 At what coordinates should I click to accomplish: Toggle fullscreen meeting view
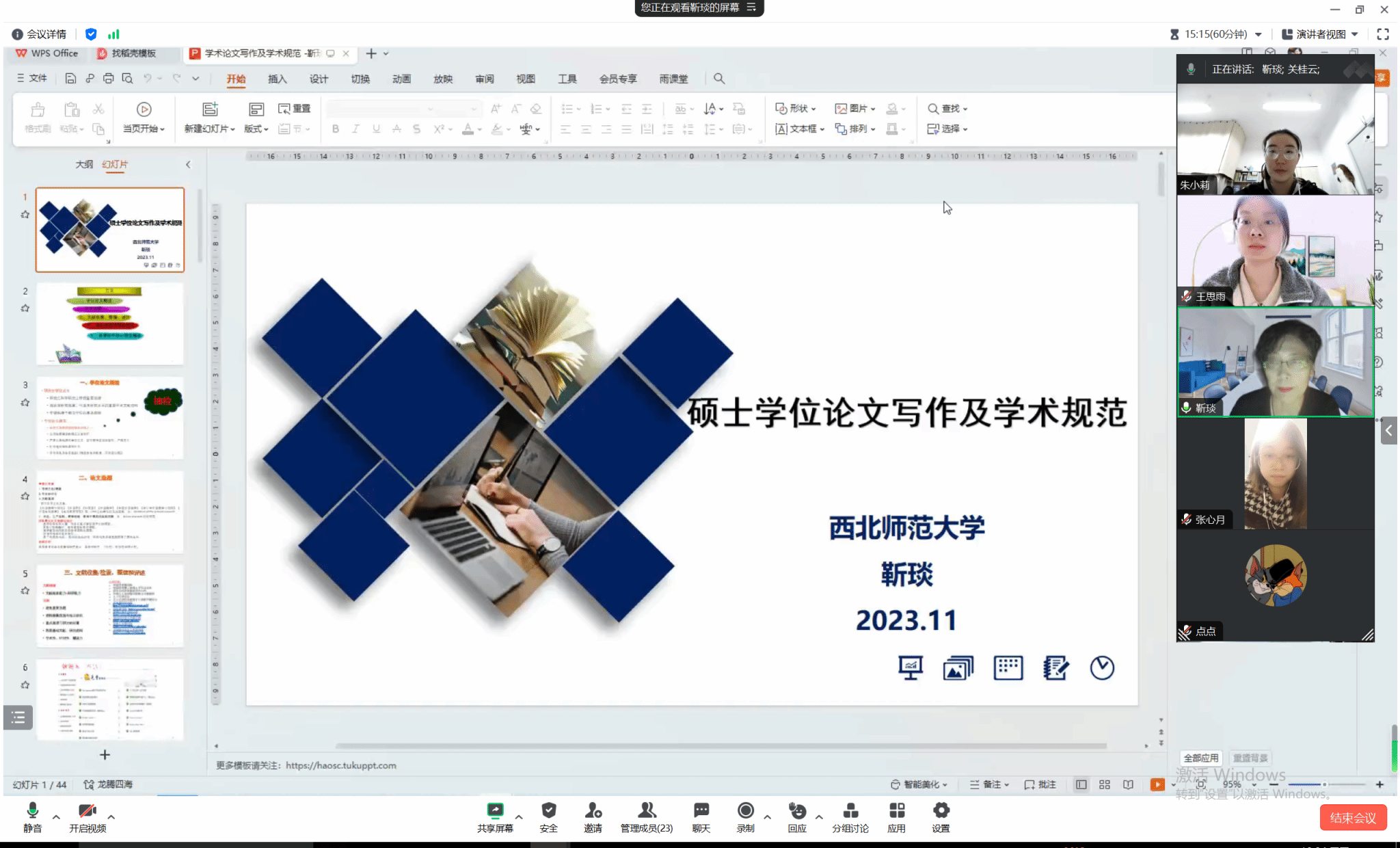point(1383,34)
